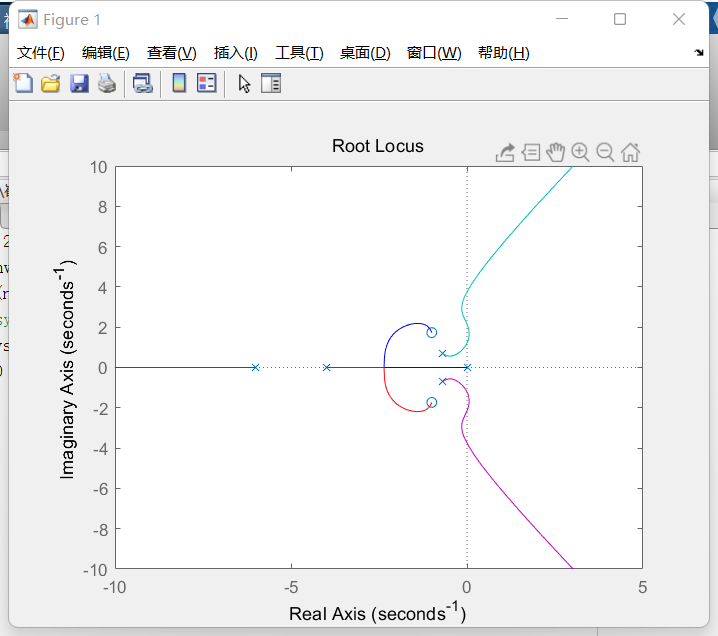Close the Figure 1 window
Screen dimensions: 718x636
(x=679, y=19)
